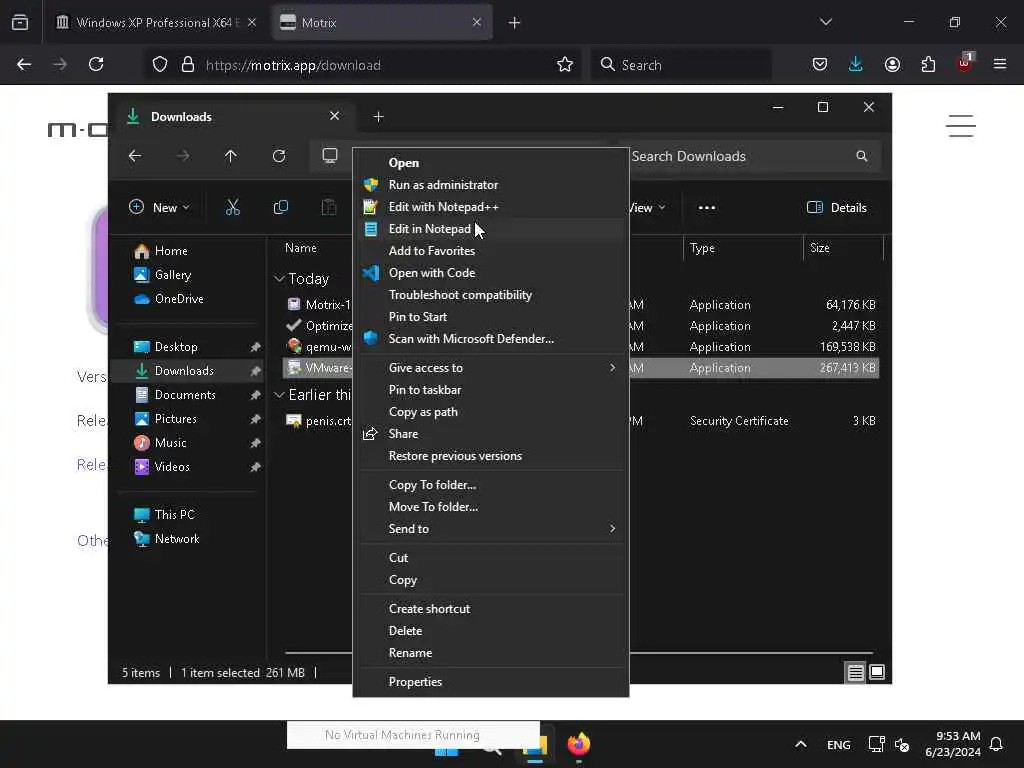This screenshot has height=768, width=1024.
Task: Select Edit with Notepad++
Action: tap(490, 207)
